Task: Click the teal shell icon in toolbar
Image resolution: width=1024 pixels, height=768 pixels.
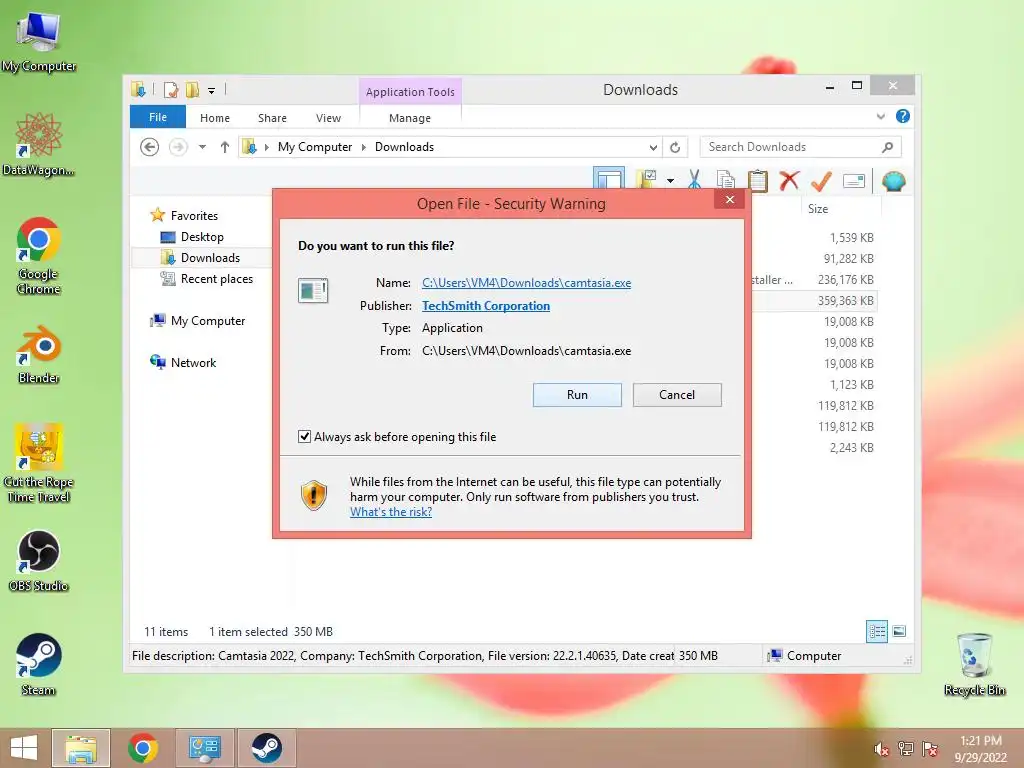Action: [x=893, y=181]
